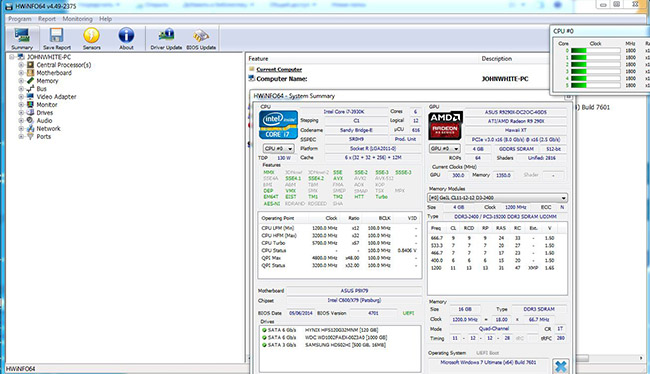Open the Program menu
650x374 pixels.
pyautogui.click(x=19, y=19)
